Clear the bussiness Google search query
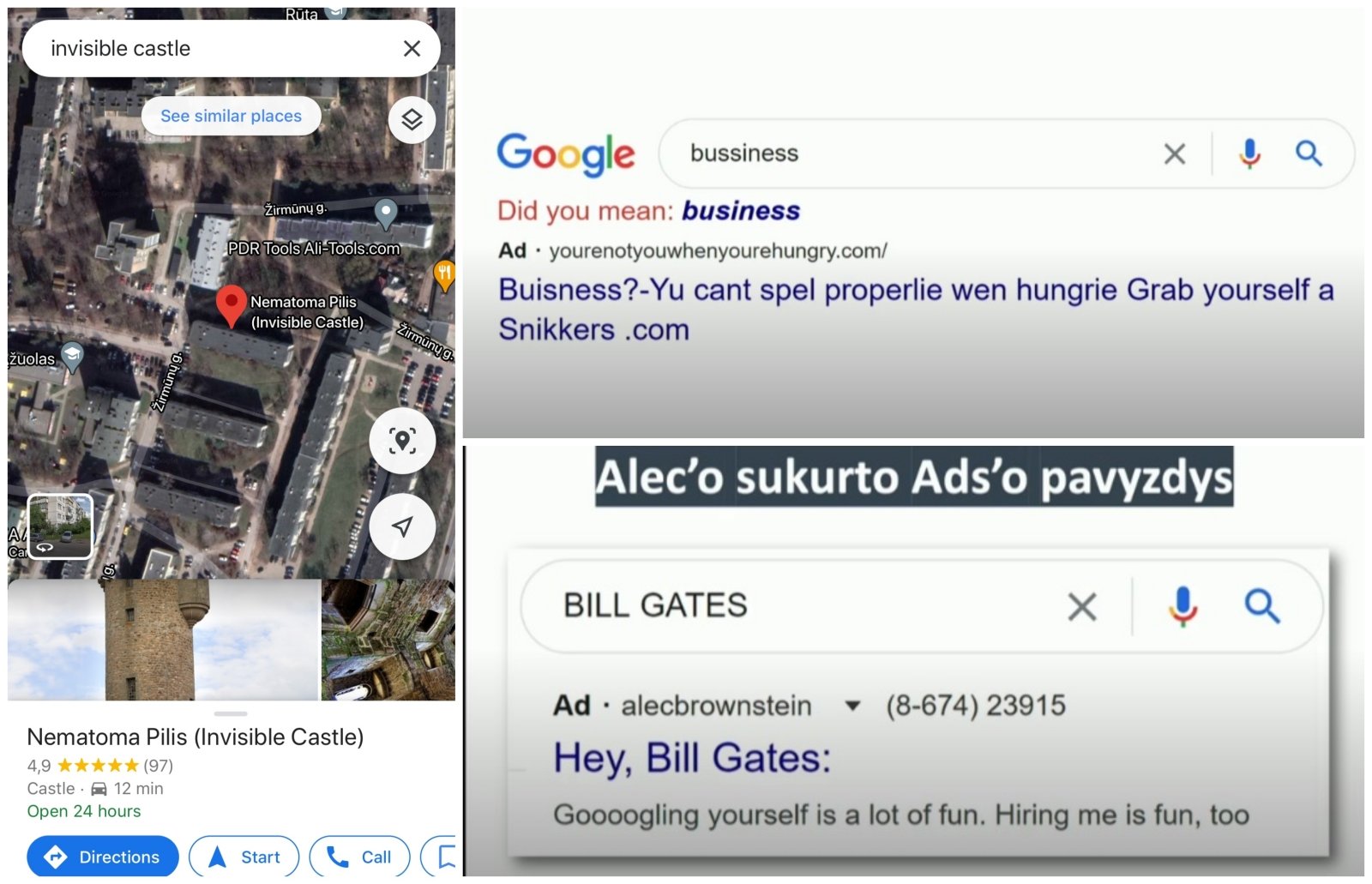This screenshot has height=884, width=1372. 1175,154
